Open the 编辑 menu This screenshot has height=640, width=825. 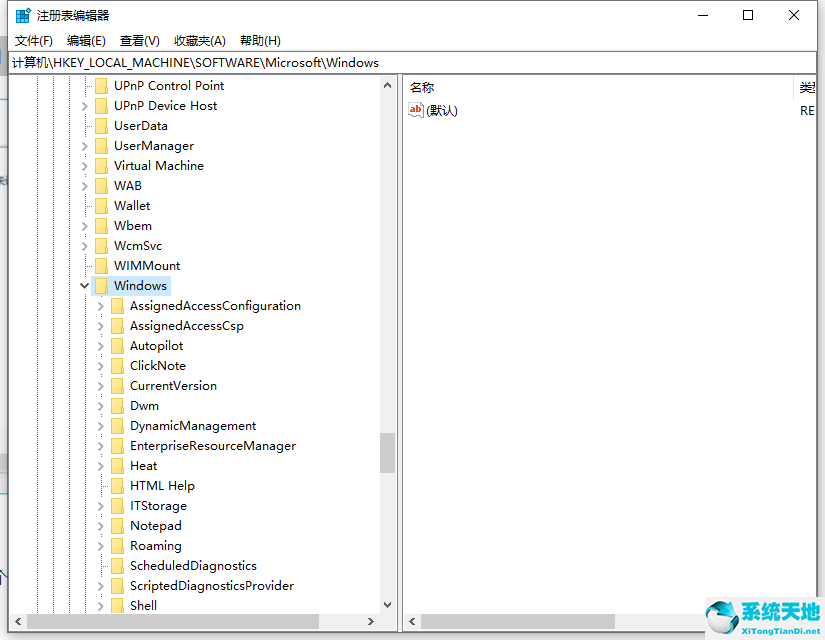click(x=85, y=40)
